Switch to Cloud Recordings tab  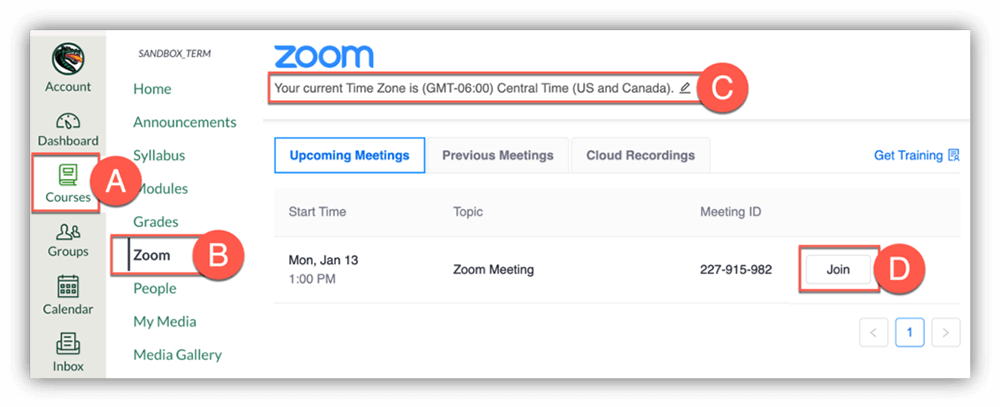point(640,155)
